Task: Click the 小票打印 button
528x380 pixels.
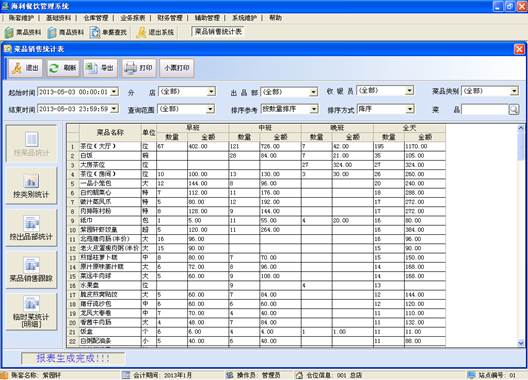Action: 177,68
